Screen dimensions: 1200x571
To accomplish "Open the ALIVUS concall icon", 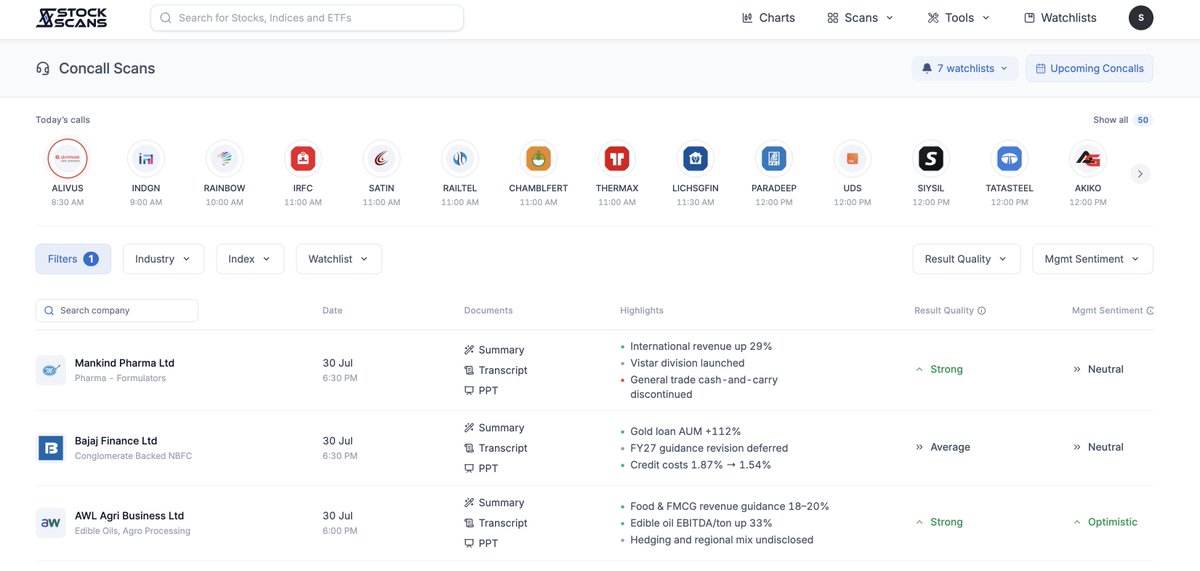I will pyautogui.click(x=68, y=158).
